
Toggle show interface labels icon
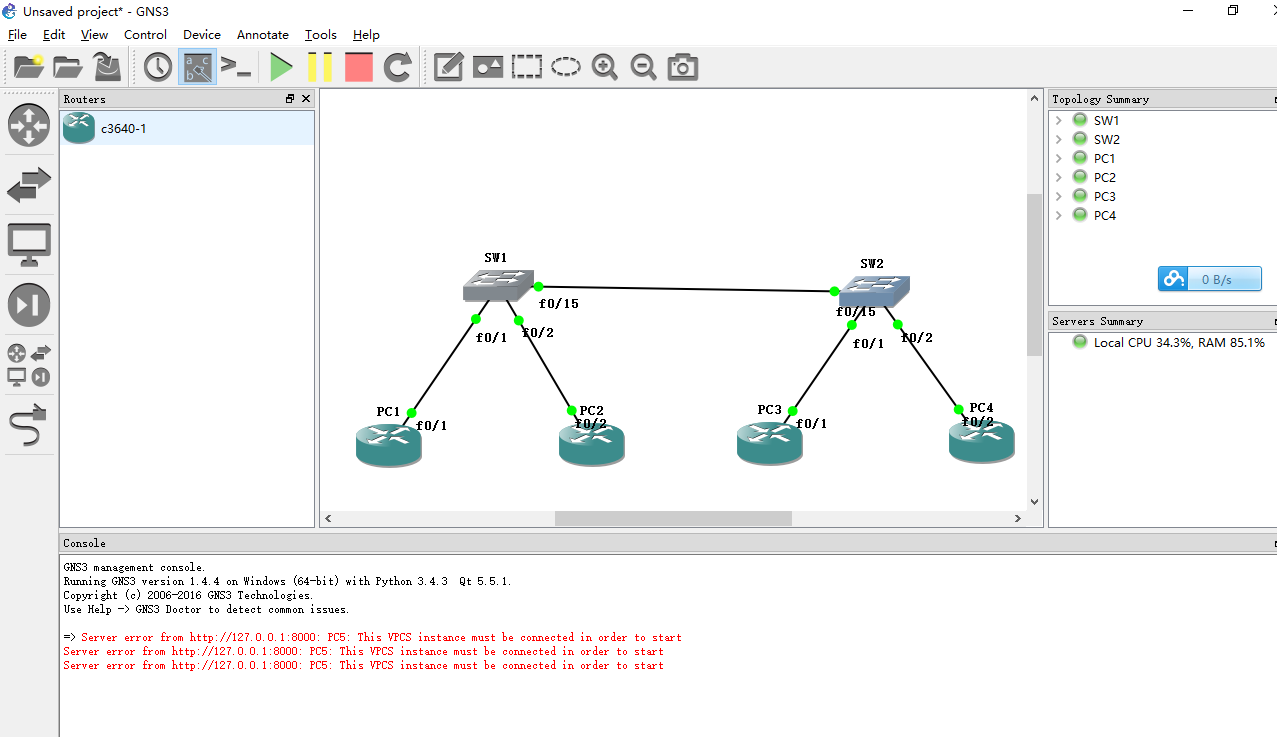tap(197, 67)
